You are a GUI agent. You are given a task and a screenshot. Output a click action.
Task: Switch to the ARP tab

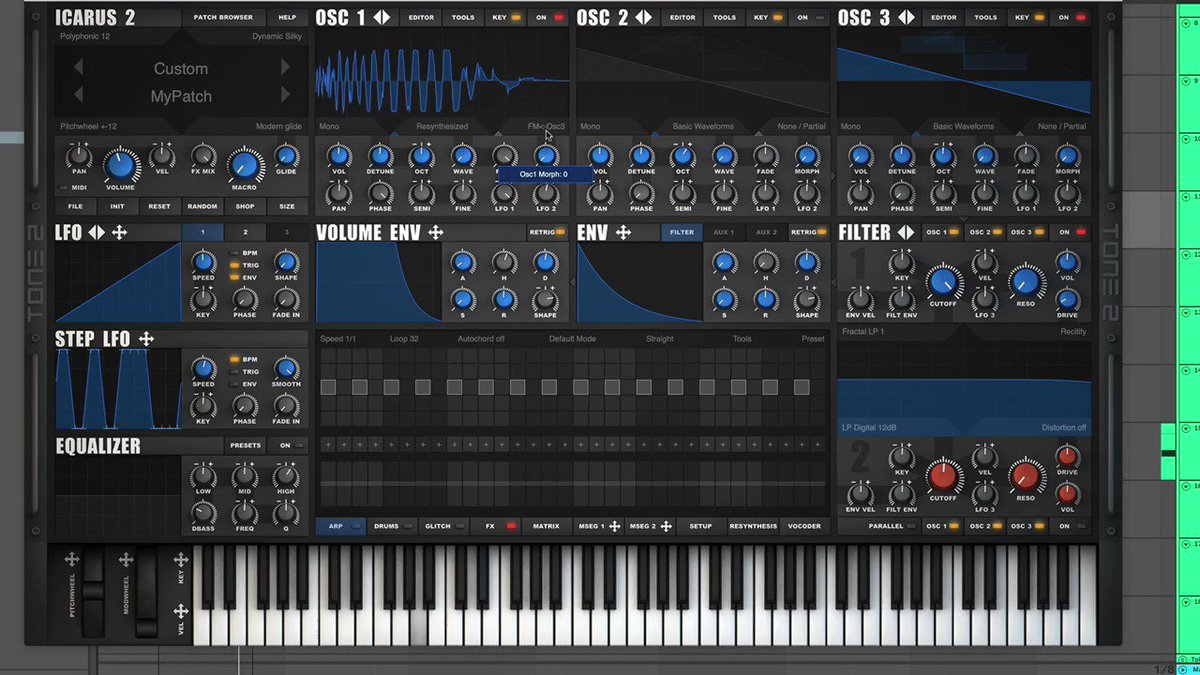pos(340,526)
